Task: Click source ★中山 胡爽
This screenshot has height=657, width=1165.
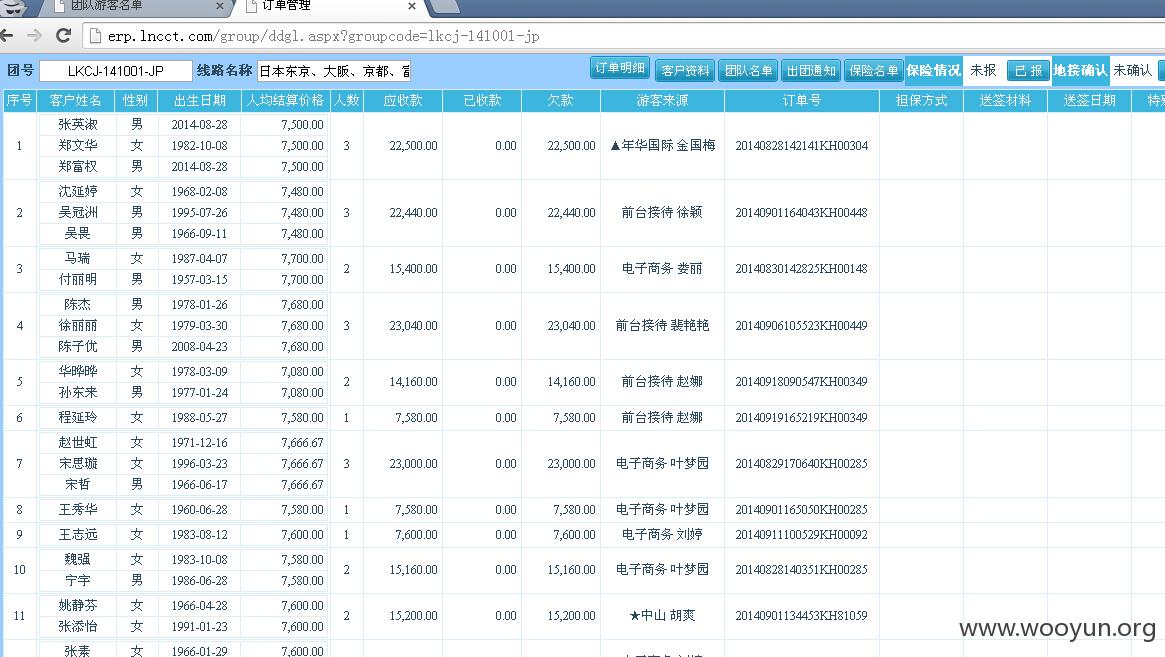Action: coord(662,616)
